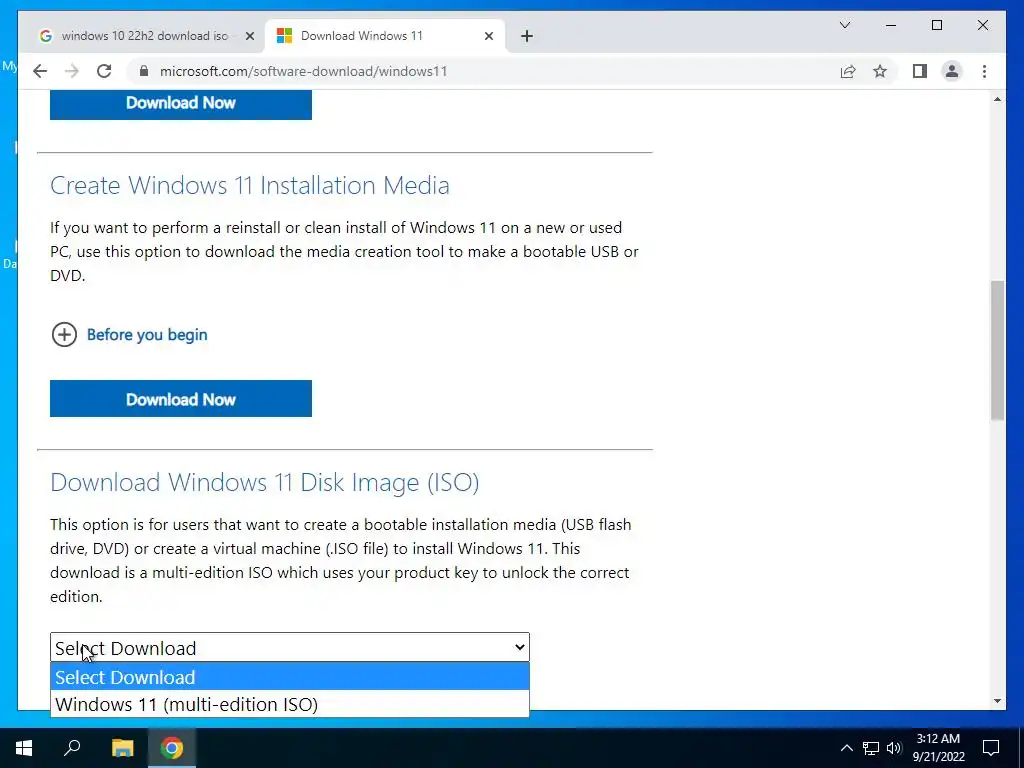Click the address bar URL
The image size is (1024, 768).
(304, 71)
